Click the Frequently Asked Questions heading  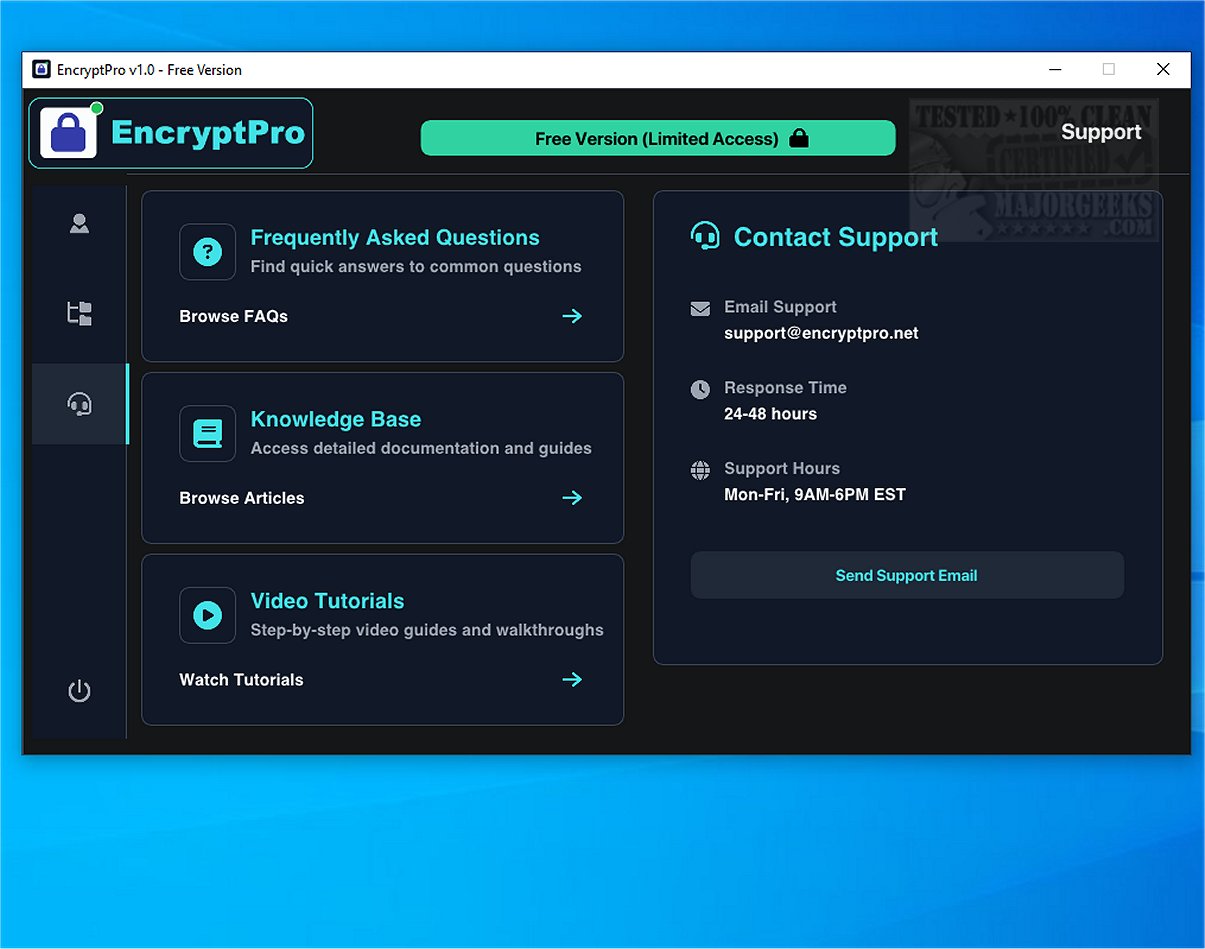click(x=395, y=238)
